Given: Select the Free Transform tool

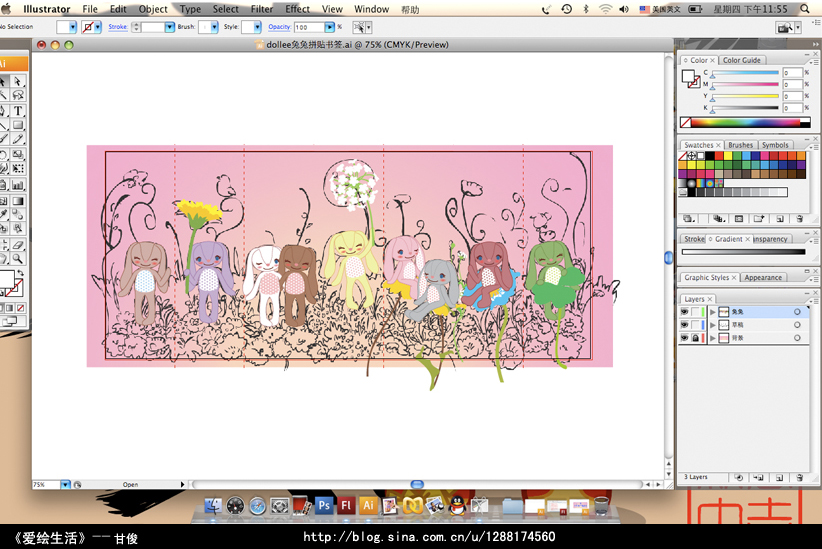Looking at the screenshot, I should [x=18, y=169].
